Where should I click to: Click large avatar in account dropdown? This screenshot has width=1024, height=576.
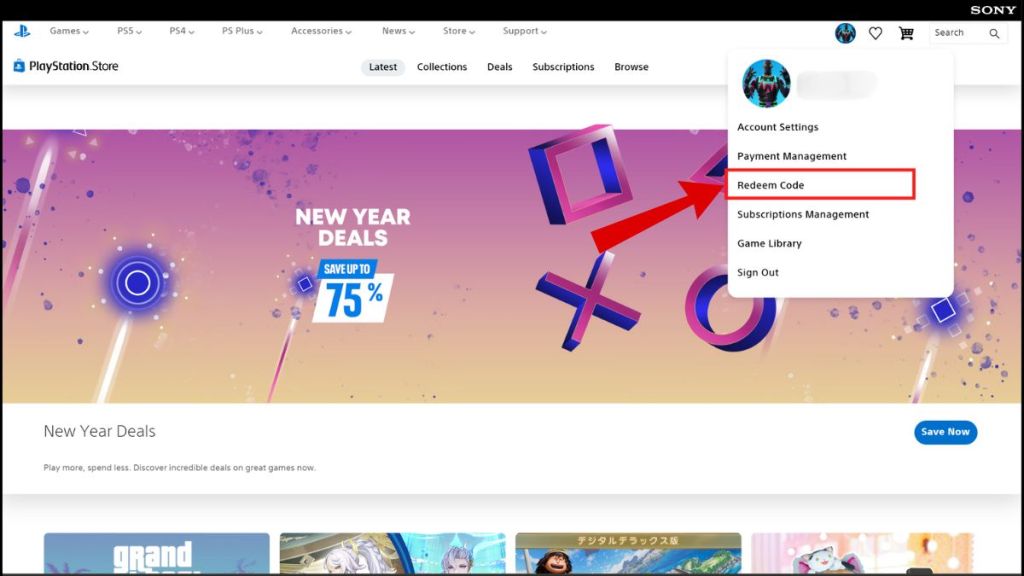tap(766, 84)
